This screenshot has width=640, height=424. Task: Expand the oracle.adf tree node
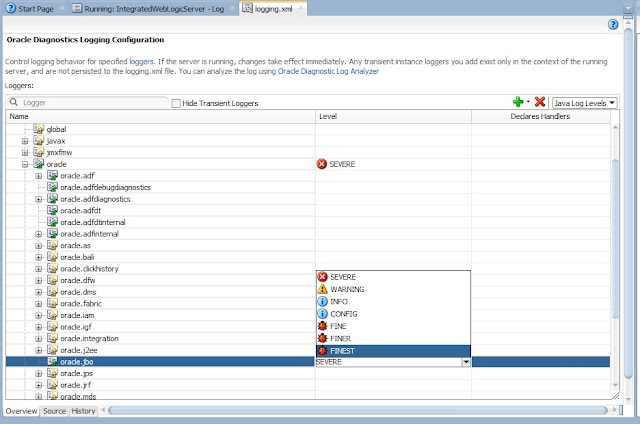point(39,176)
